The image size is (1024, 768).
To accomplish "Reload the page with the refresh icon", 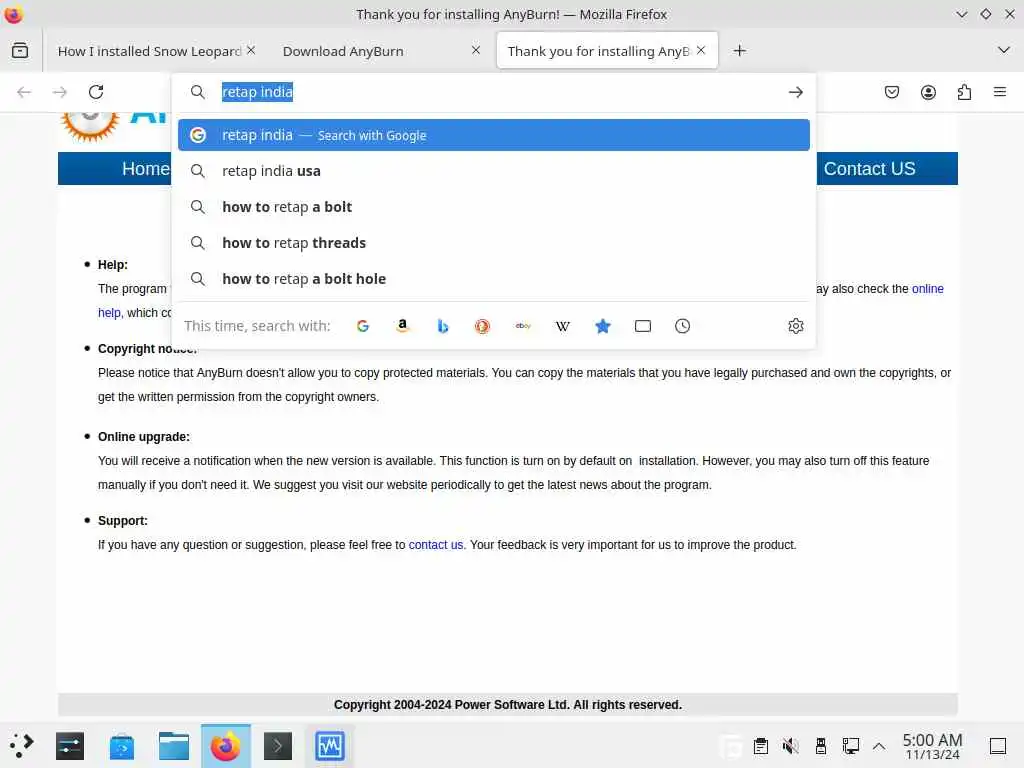I will click(96, 92).
